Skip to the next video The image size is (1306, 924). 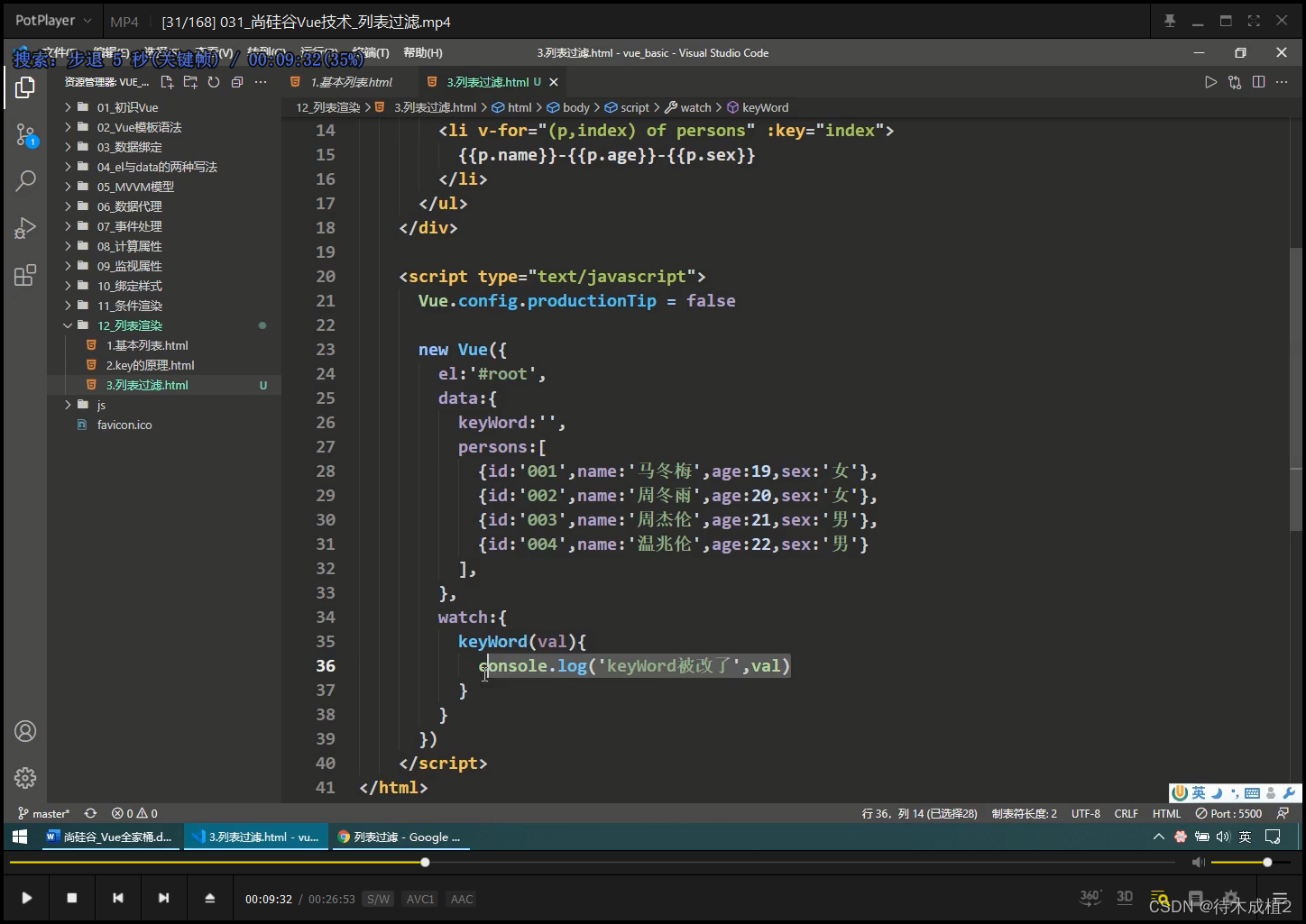pyautogui.click(x=163, y=898)
